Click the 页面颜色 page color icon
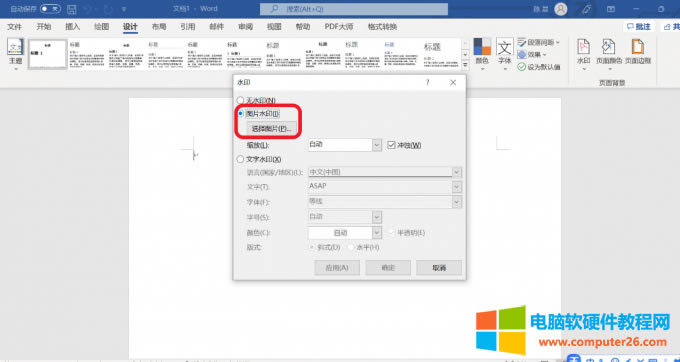 [x=609, y=47]
